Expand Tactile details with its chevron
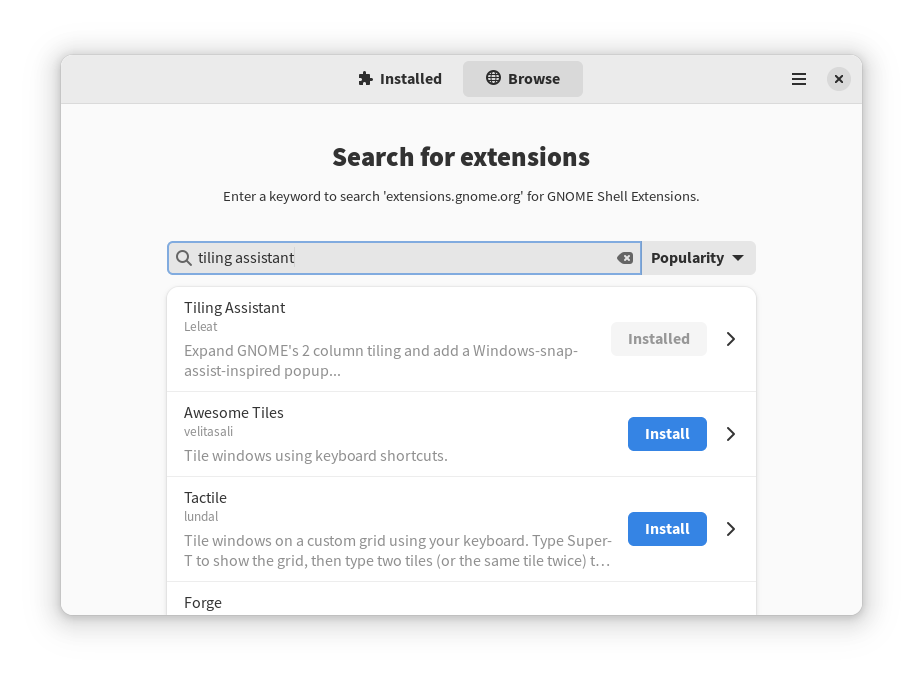Screen dimensions: 923x682 pyautogui.click(x=731, y=529)
